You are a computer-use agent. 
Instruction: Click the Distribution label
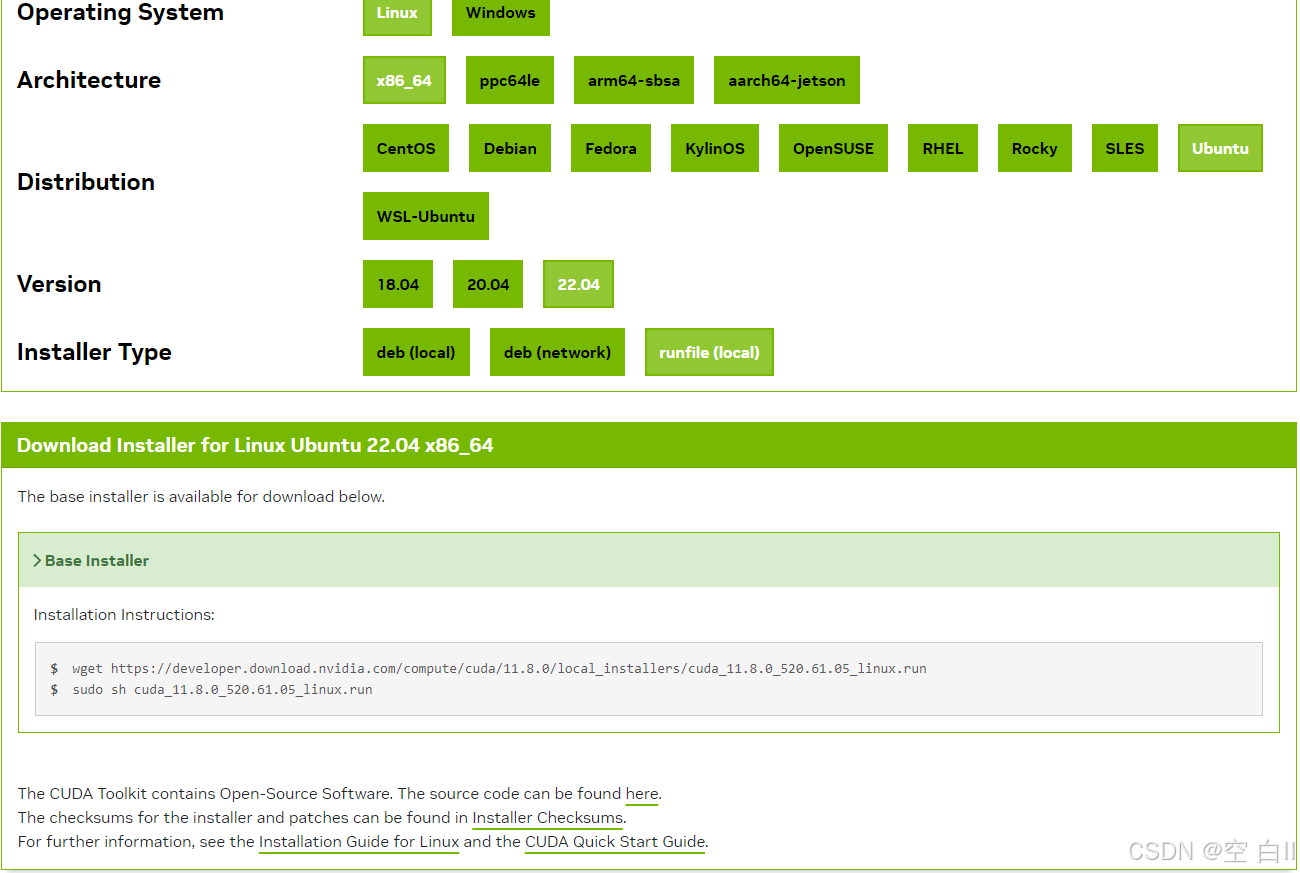click(x=86, y=182)
